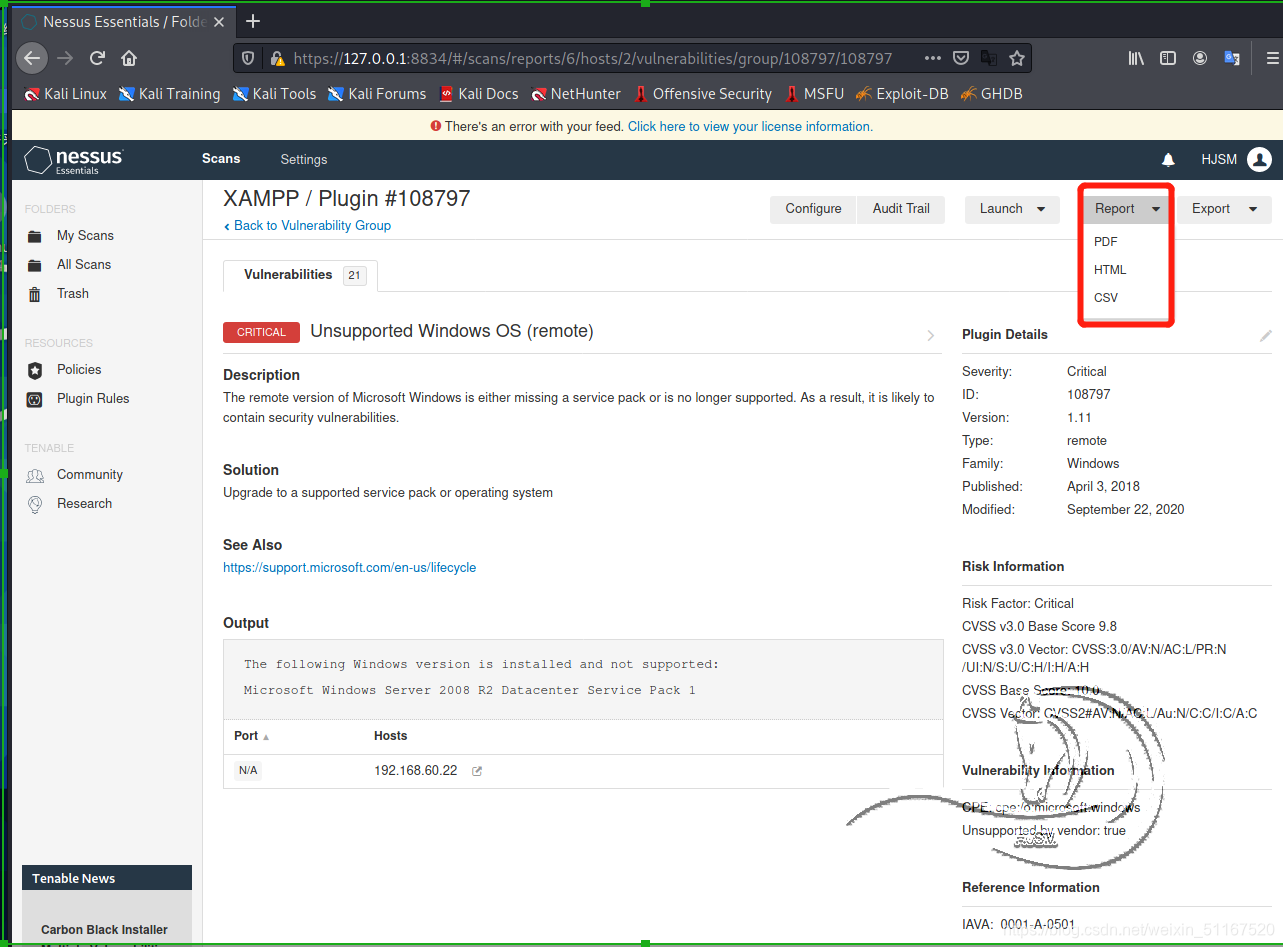Open the Kali Training bookmark
The image size is (1284, 948).
169,94
